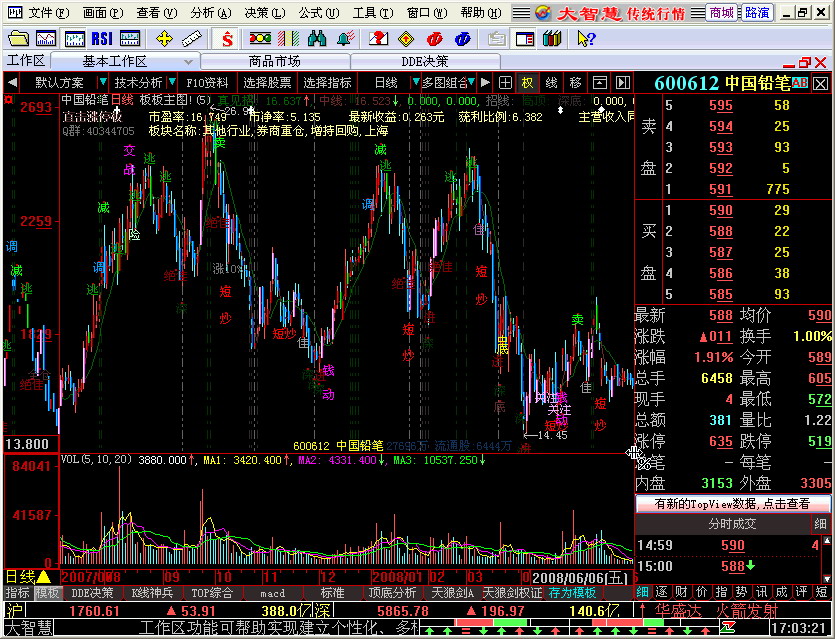Open the 分析(A) menu
835x639 pixels.
pyautogui.click(x=210, y=13)
